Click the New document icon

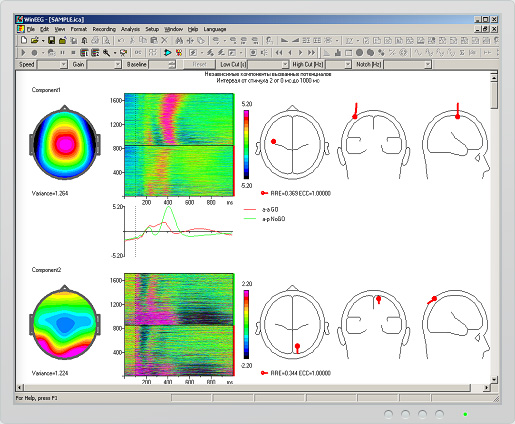coord(24,41)
